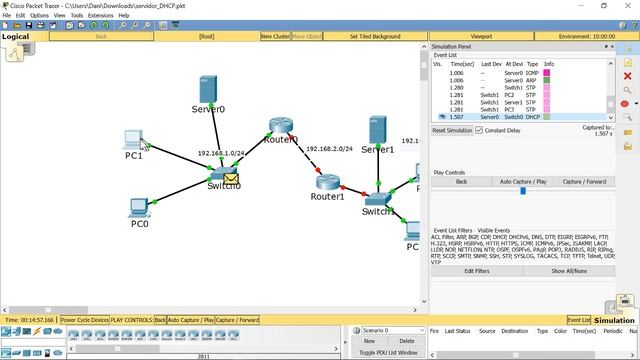Click the Zoom Out magnifier icon
This screenshot has height=360, width=640.
tap(147, 25)
